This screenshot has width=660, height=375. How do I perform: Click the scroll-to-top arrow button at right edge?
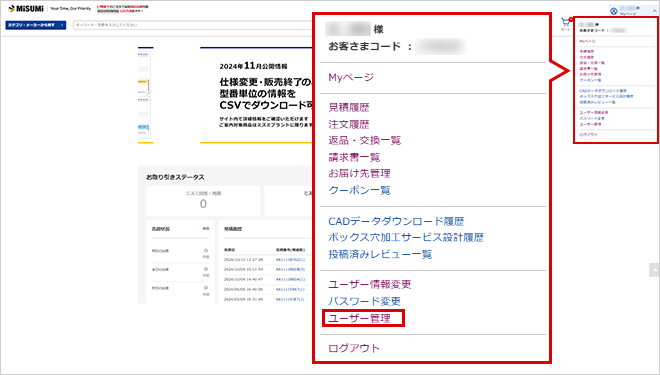pyautogui.click(x=655, y=270)
